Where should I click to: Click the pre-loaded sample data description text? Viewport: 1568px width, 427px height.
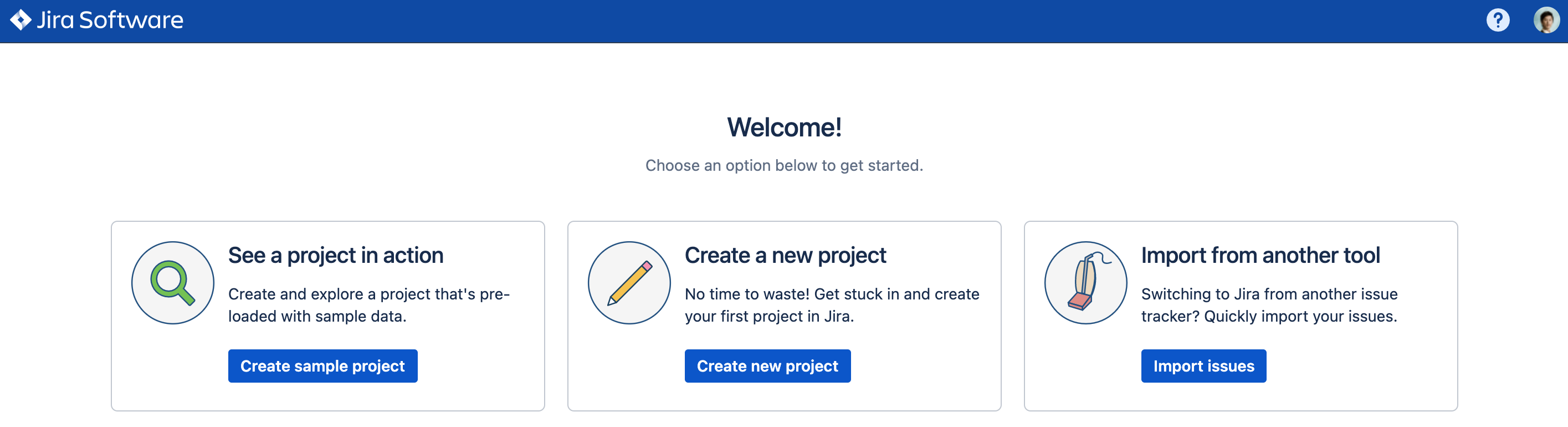point(369,305)
